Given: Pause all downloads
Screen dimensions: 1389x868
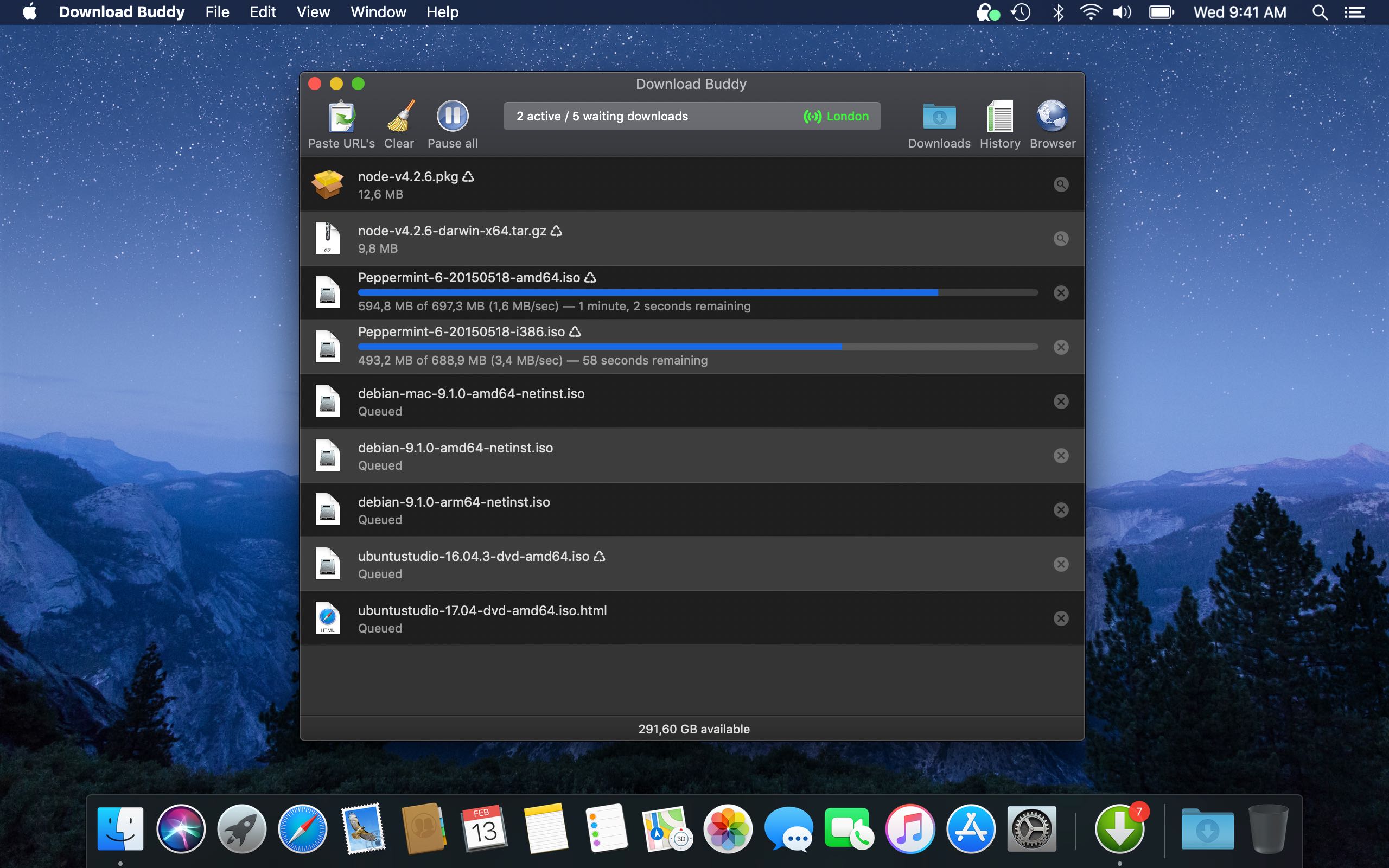Looking at the screenshot, I should pyautogui.click(x=453, y=116).
